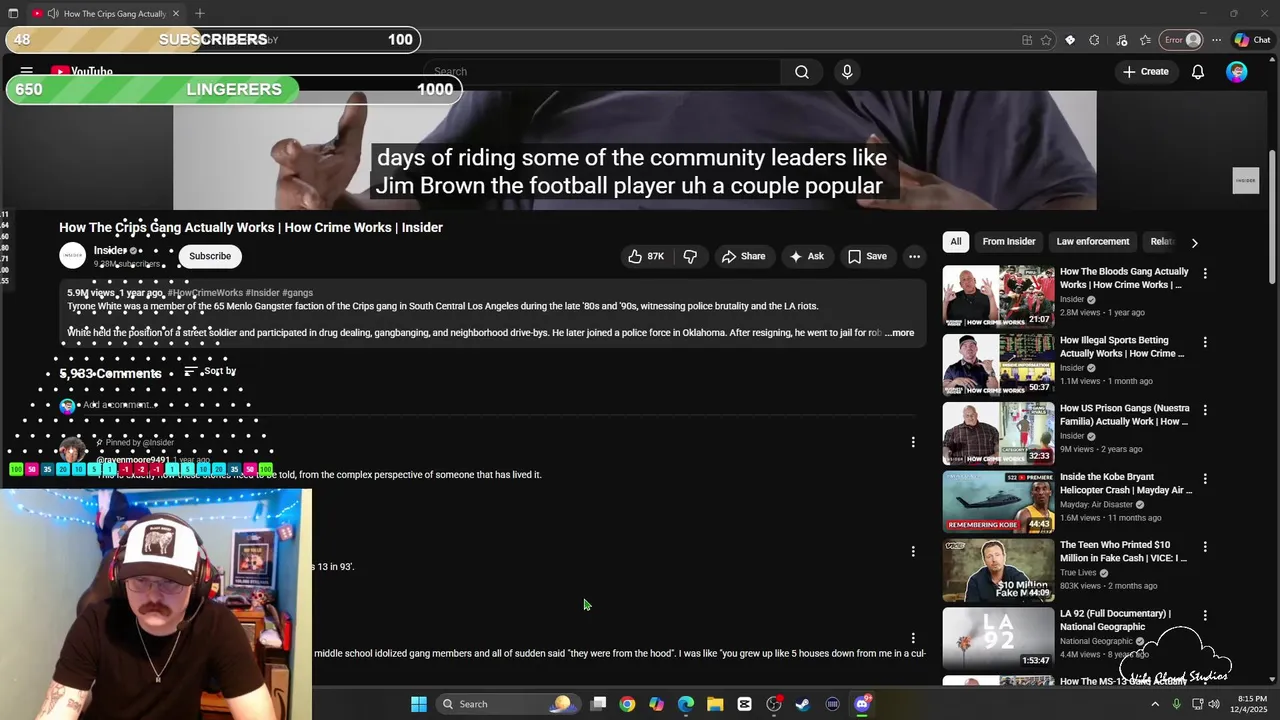Click the Create button
Screen dimensions: 1280x720
click(1145, 72)
